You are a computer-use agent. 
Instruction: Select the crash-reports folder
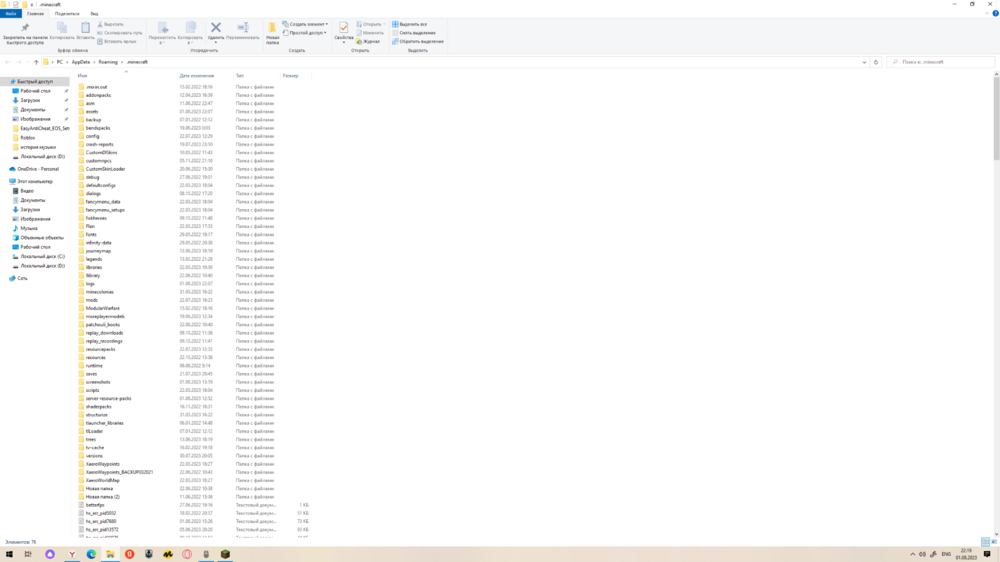(99, 144)
